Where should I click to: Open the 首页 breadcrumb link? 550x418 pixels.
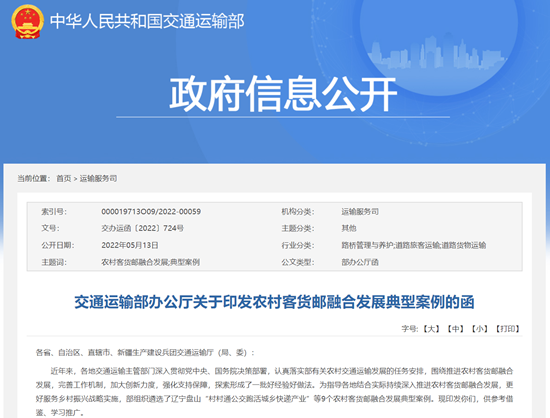tap(64, 178)
